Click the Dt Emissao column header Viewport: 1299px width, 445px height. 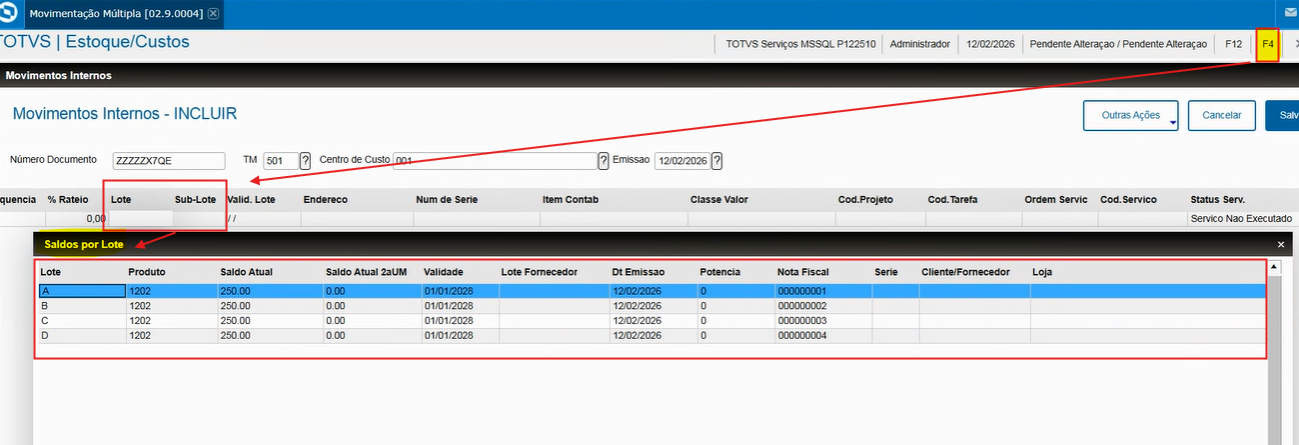(x=638, y=272)
